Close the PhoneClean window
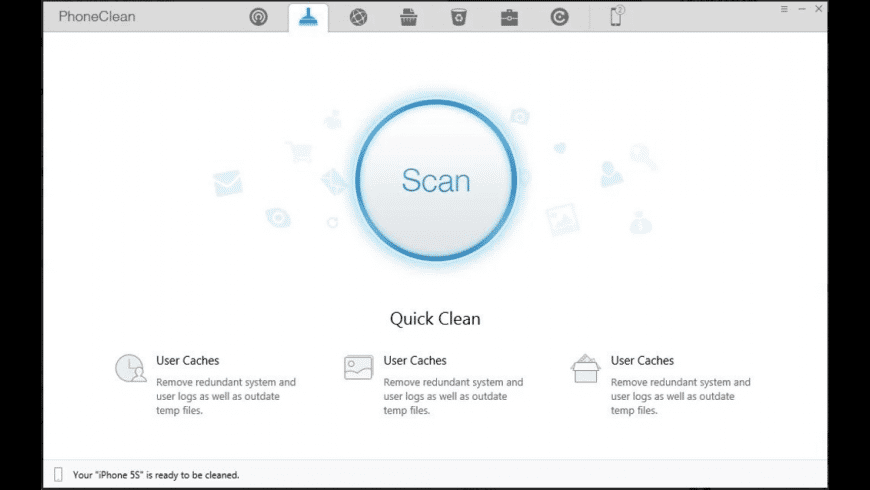This screenshot has width=870, height=490. (x=818, y=9)
